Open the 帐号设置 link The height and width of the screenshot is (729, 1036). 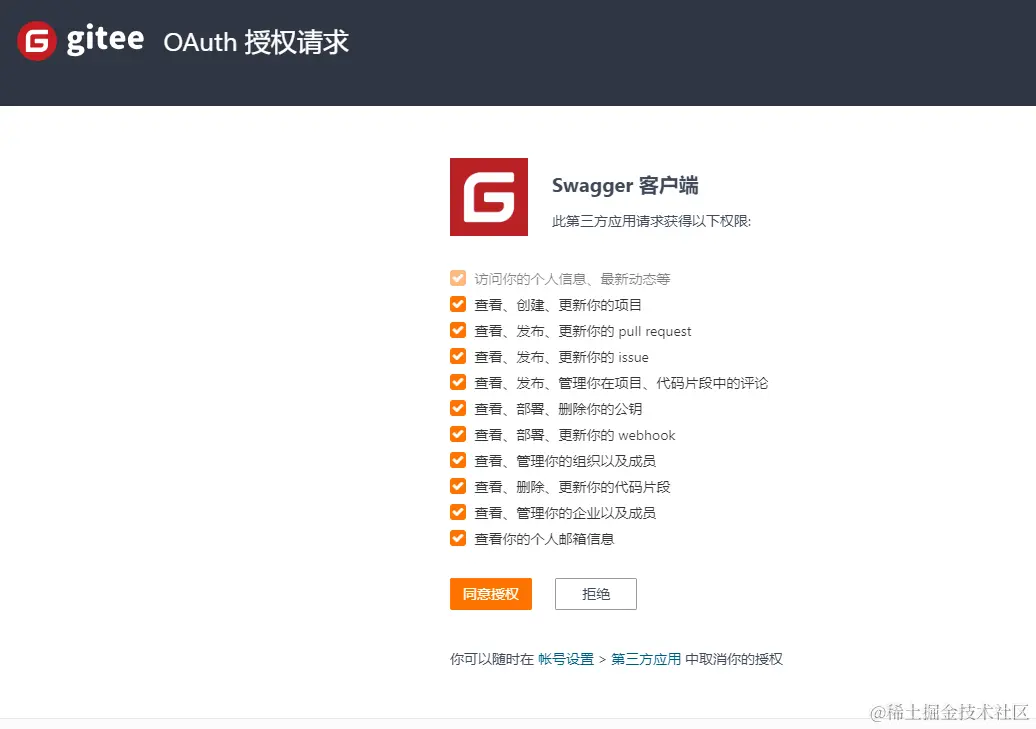[566, 659]
